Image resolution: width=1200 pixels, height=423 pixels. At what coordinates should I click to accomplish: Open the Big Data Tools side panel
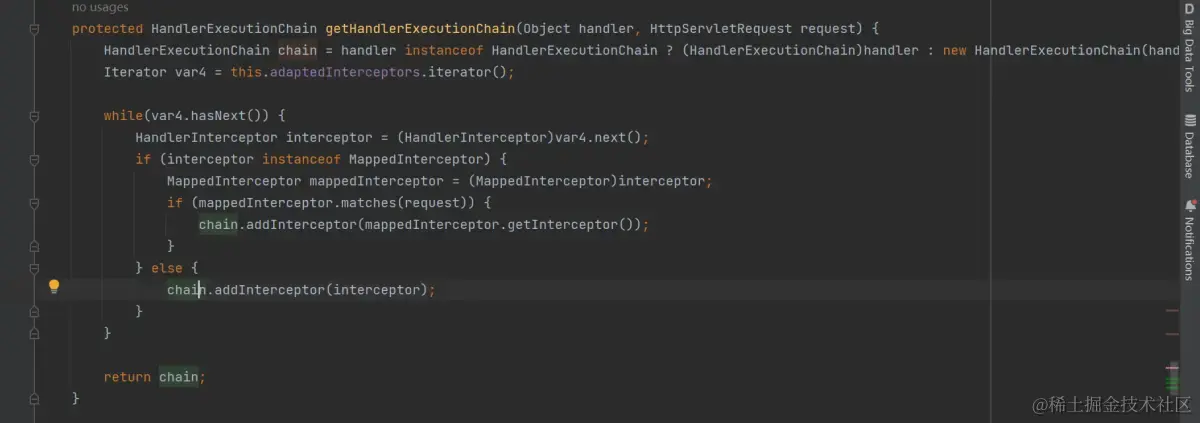(x=1189, y=47)
